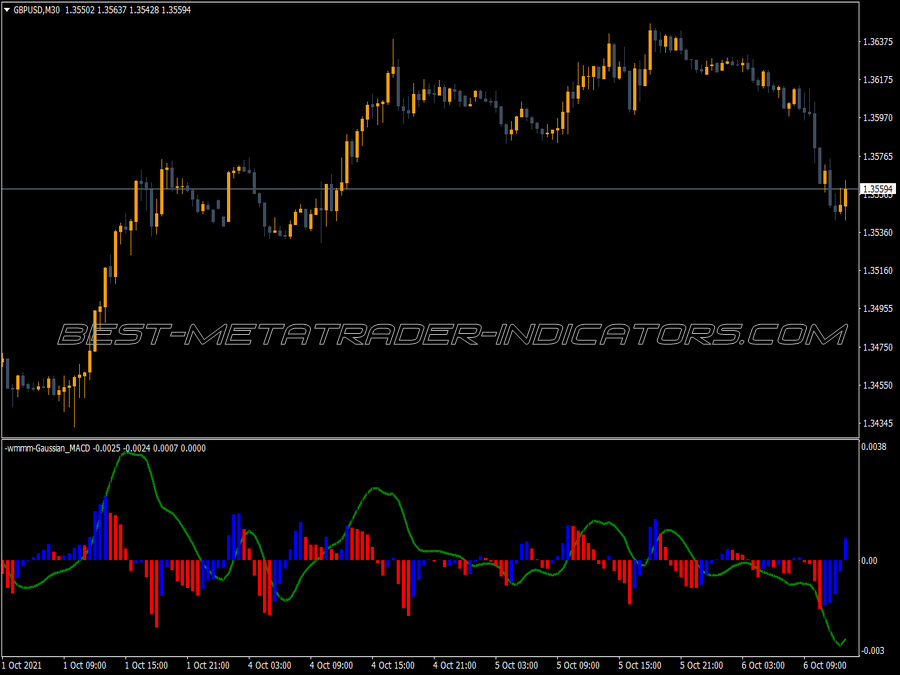Select the last blue MACD histogram bar
900x675 pixels.
coord(845,549)
